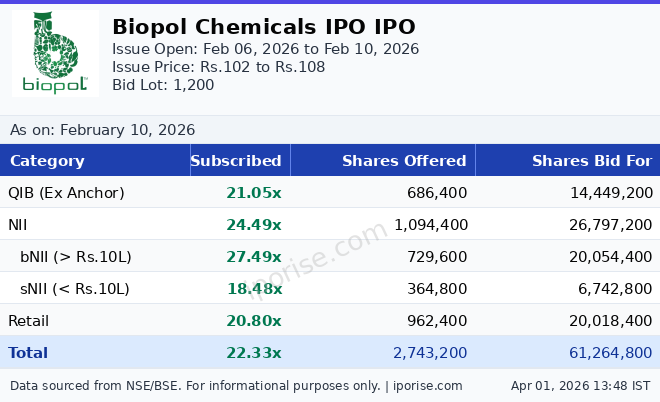Click the As on February 10 date
This screenshot has width=660, height=402.
pos(102,130)
